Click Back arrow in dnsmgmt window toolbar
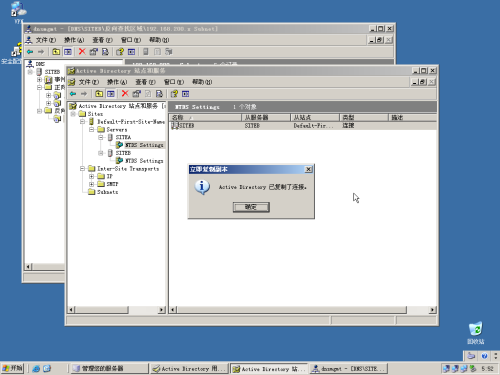 point(30,52)
